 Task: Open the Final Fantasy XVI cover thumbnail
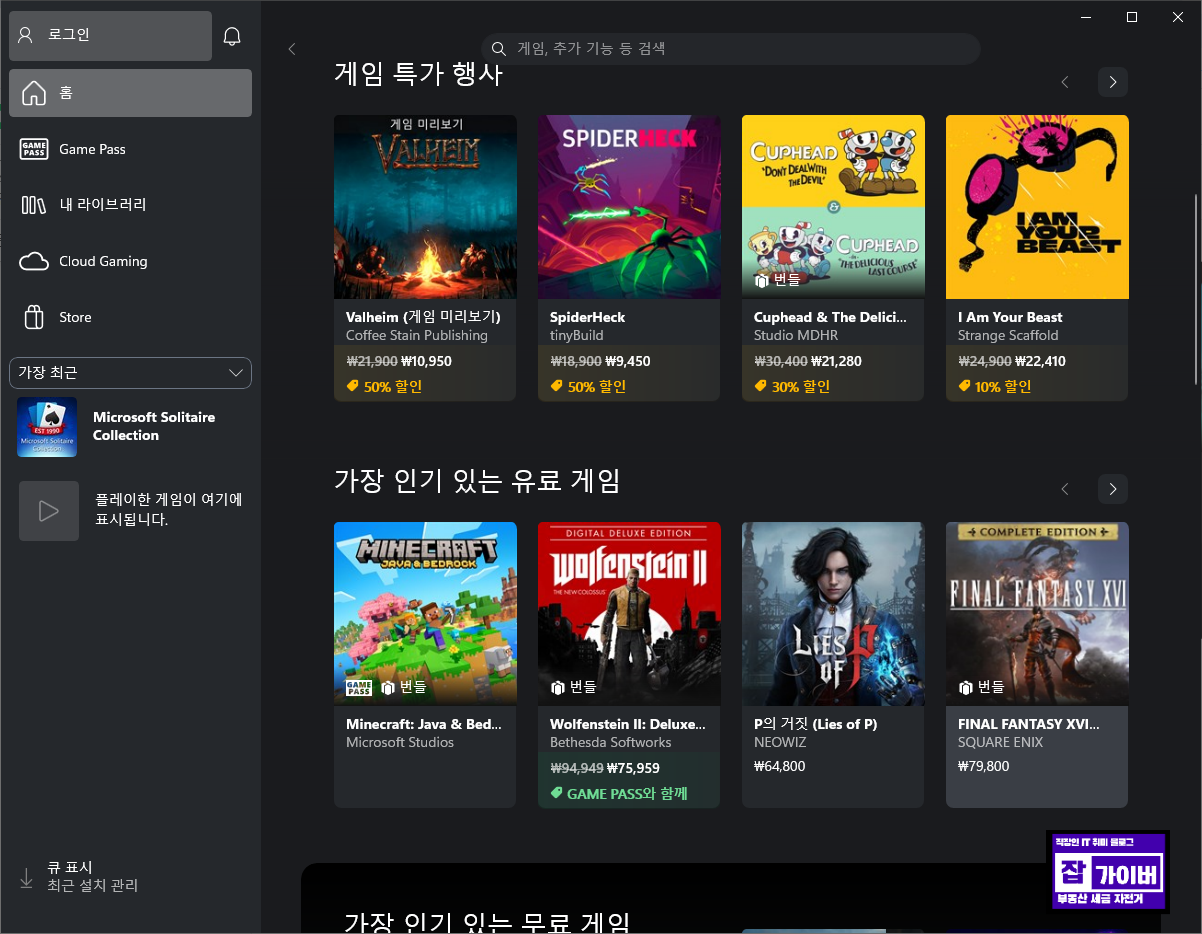1037,614
